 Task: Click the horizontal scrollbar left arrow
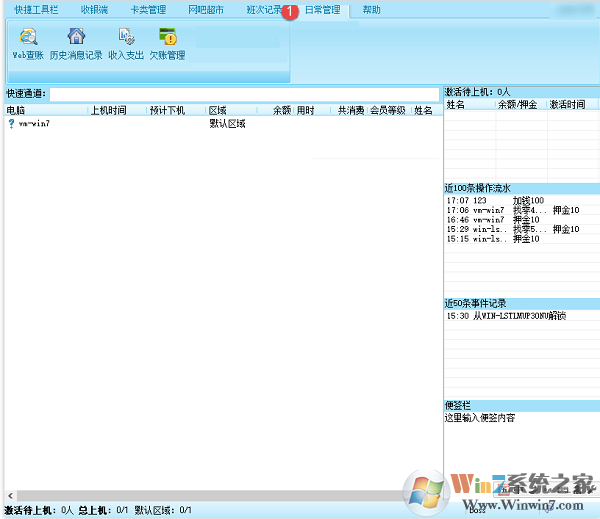coord(10,496)
